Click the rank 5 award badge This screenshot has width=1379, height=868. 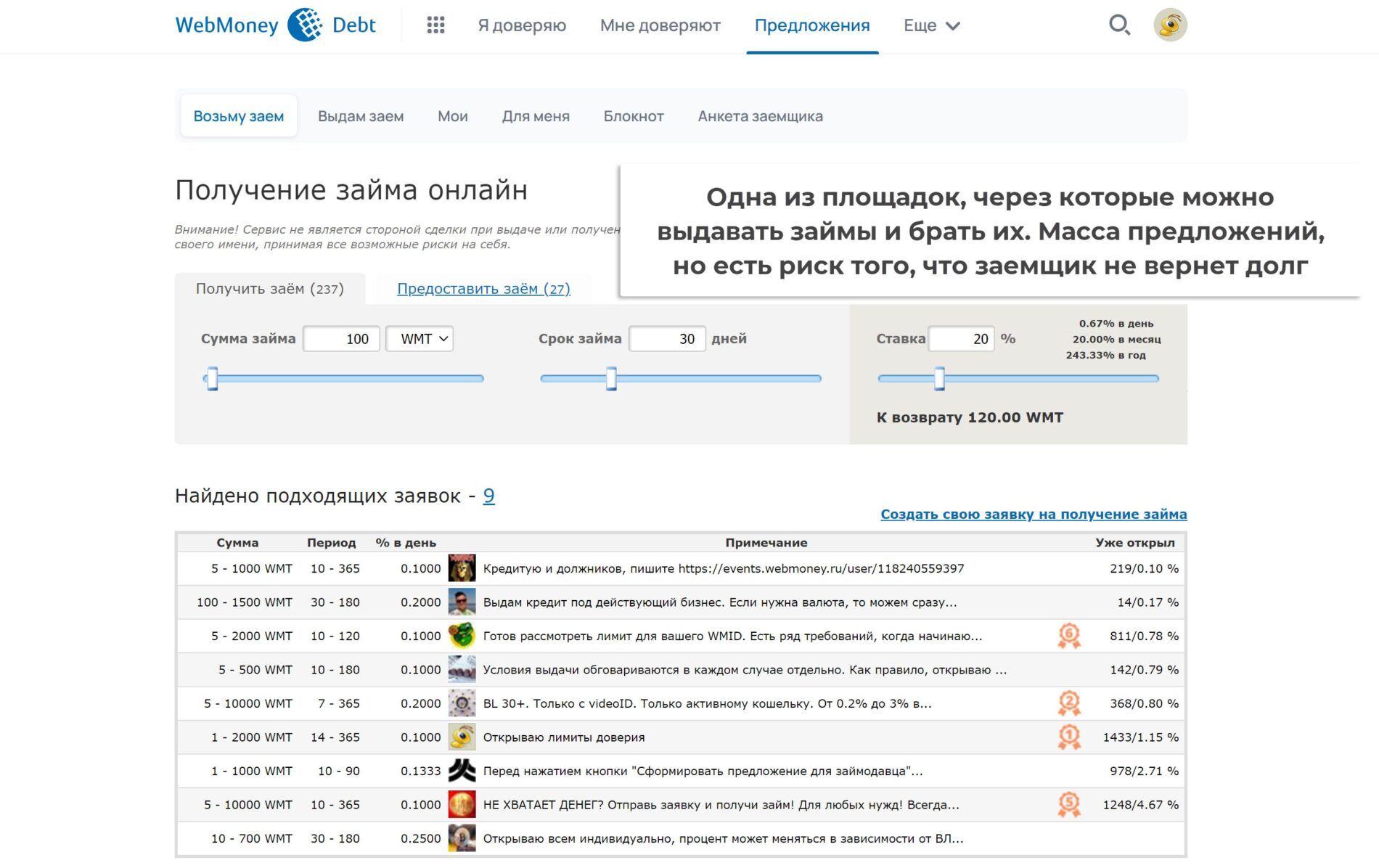pyautogui.click(x=1068, y=804)
